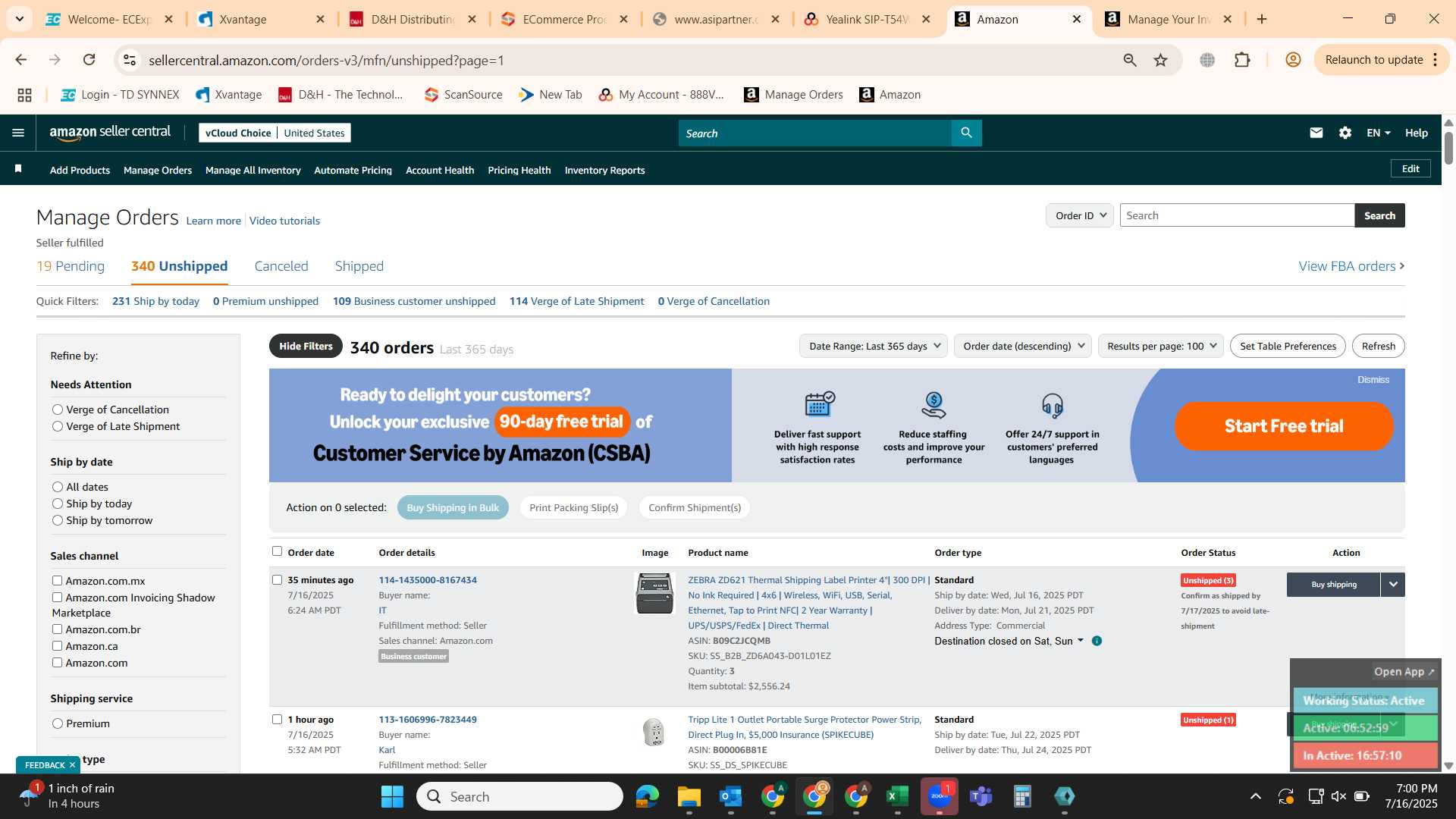Screen dimensions: 1456x819
Task: Click the Amazon Seller Central logo
Action: 110,133
